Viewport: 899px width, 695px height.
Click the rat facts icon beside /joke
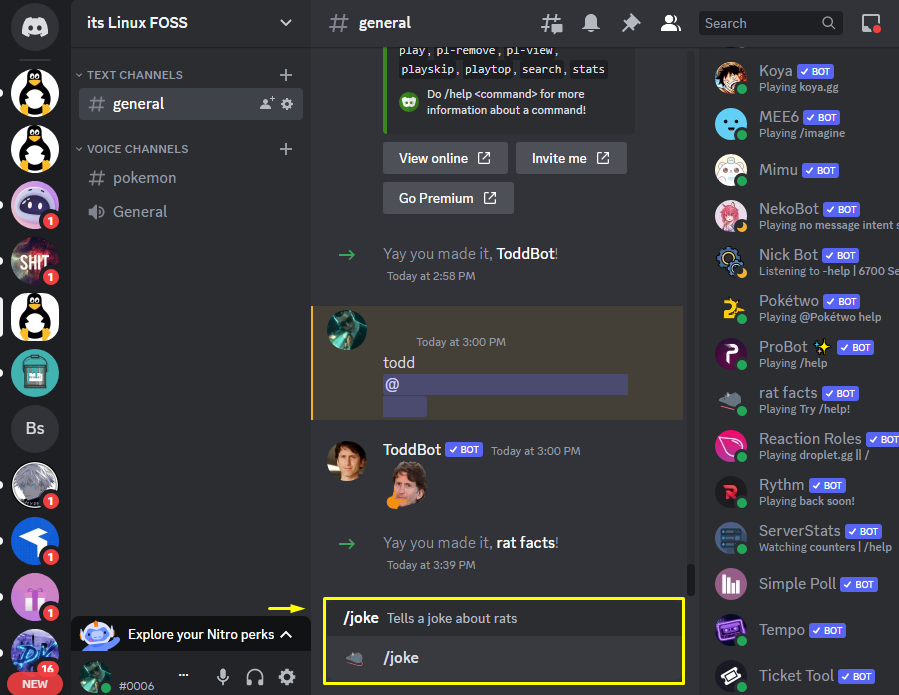click(355, 658)
